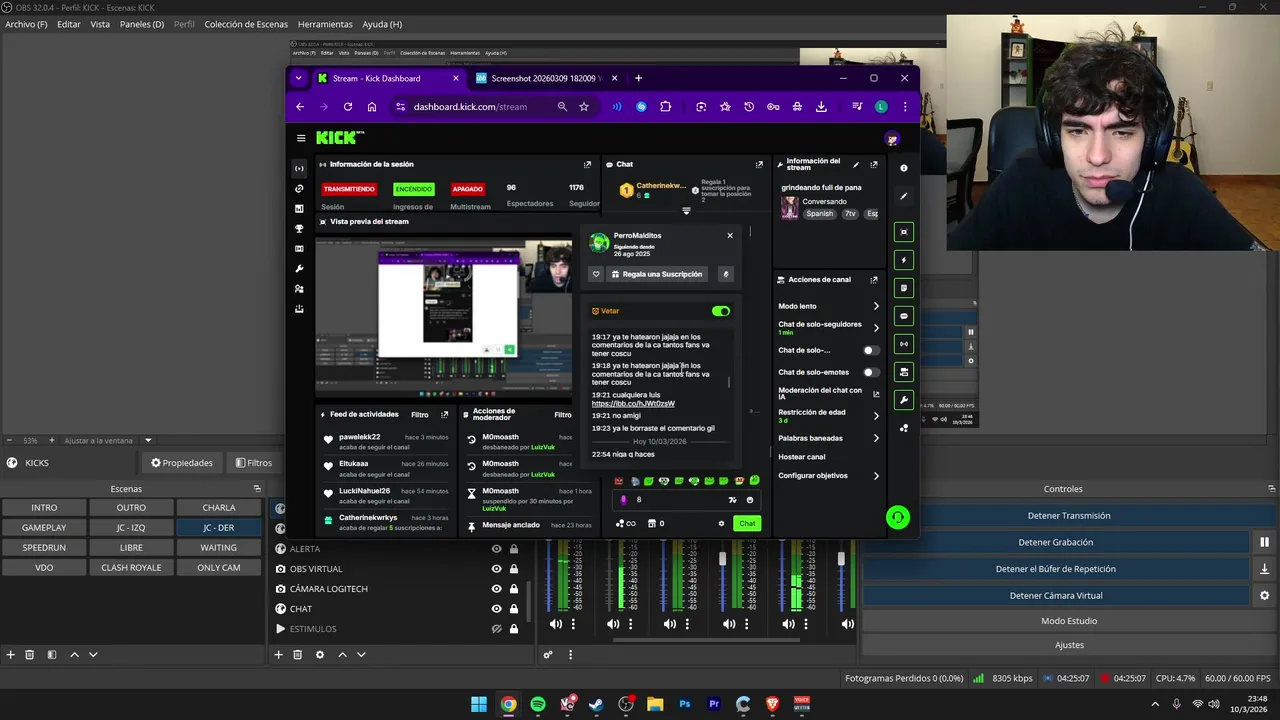This screenshot has width=1280, height=720.
Task: Close the PerroMalditos user card
Action: [x=730, y=236]
